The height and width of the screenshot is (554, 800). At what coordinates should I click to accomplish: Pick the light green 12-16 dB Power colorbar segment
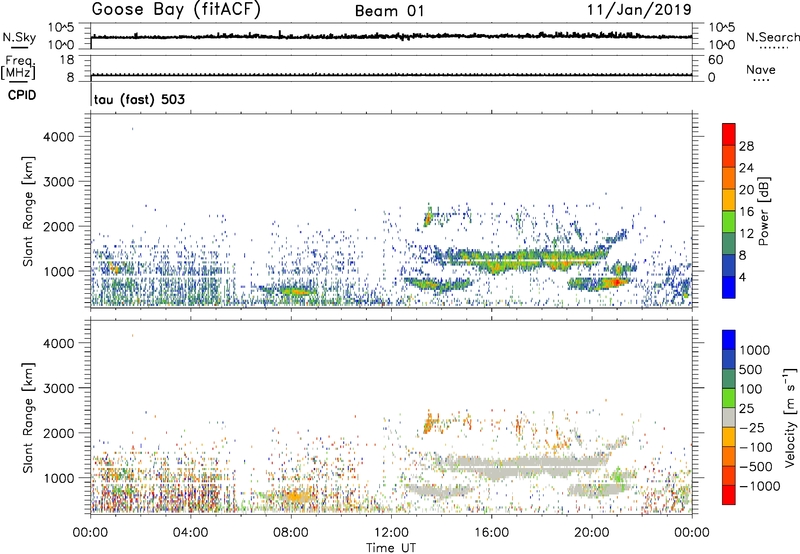(729, 222)
